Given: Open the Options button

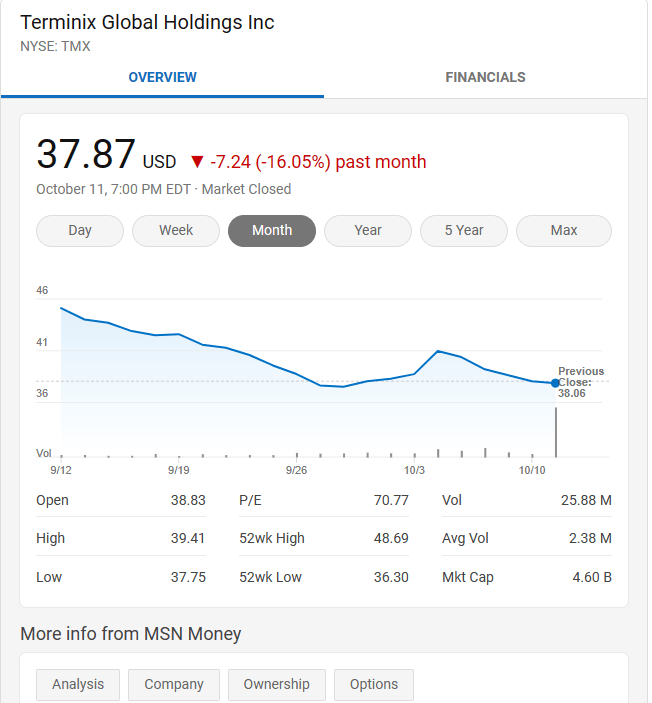Looking at the screenshot, I should tap(374, 685).
